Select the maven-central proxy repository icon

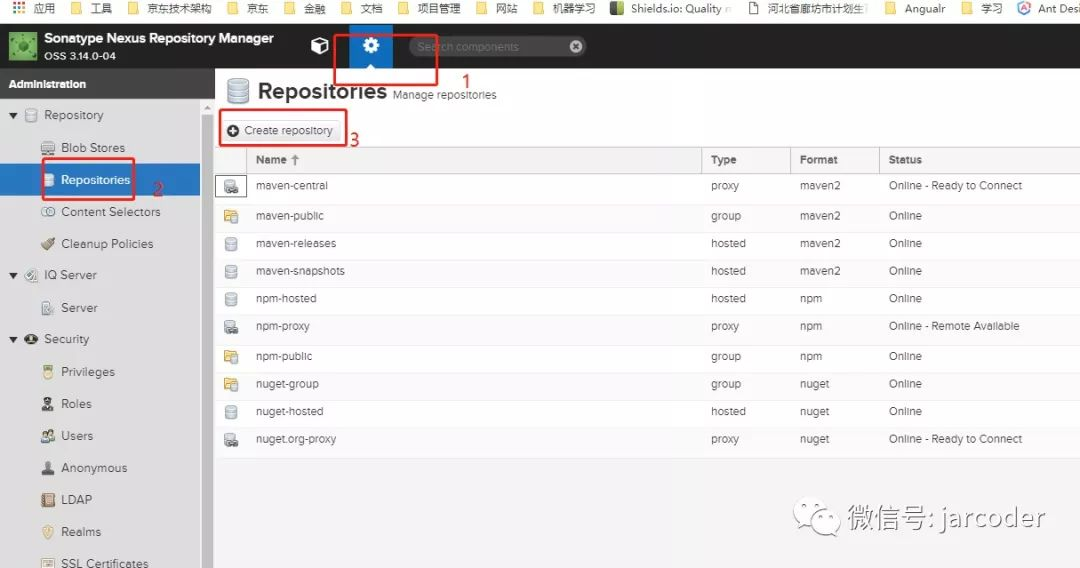(x=231, y=186)
